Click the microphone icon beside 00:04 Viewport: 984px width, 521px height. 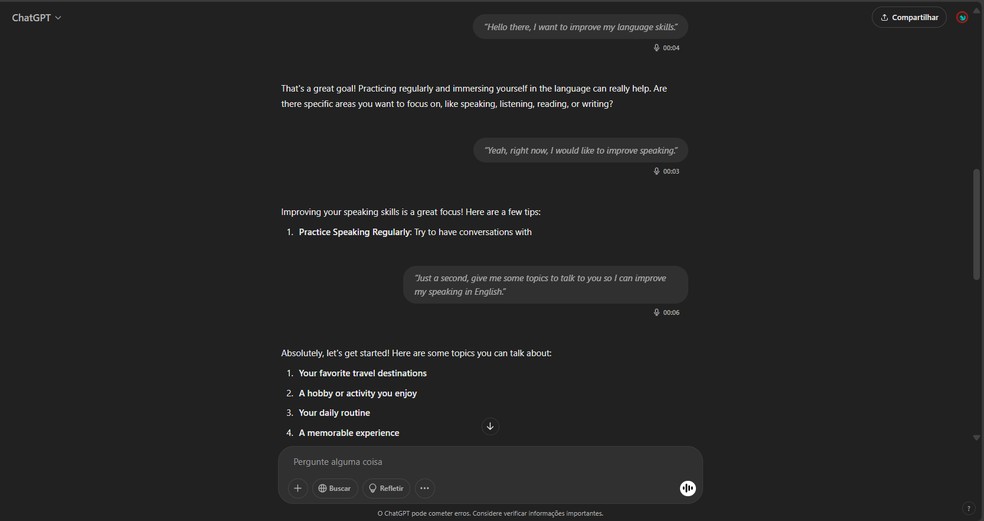point(657,48)
